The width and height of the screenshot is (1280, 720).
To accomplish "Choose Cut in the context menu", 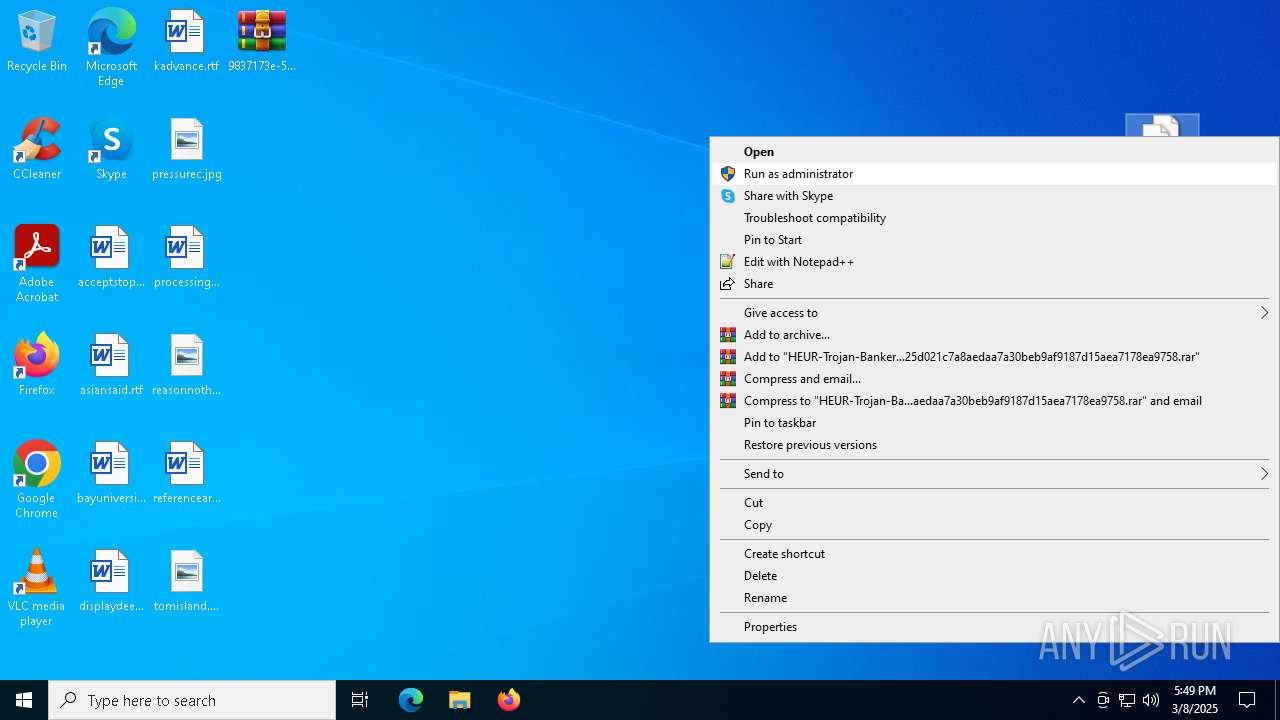I will click(x=994, y=503).
